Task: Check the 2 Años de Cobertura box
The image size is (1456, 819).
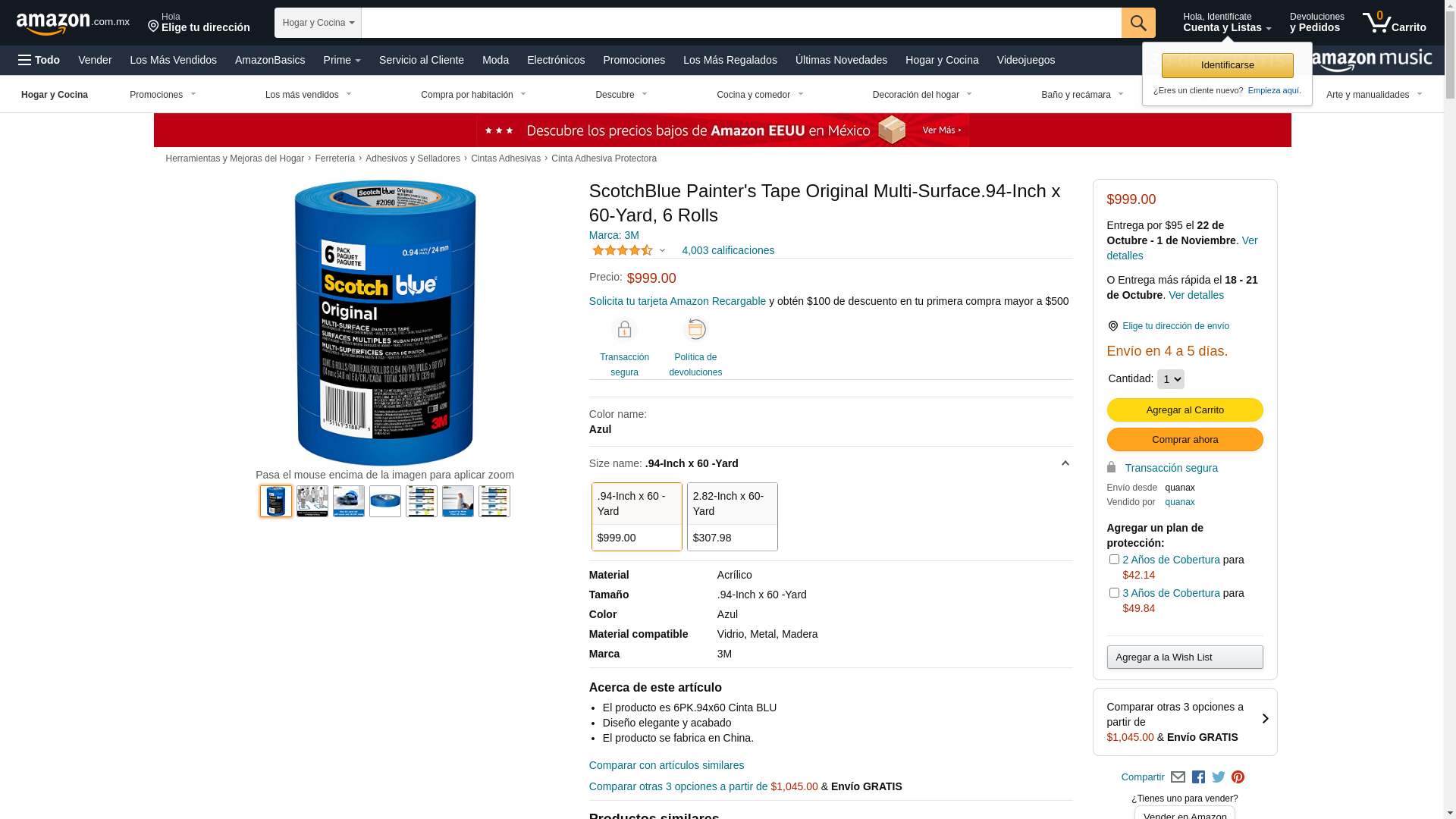Action: click(1114, 560)
